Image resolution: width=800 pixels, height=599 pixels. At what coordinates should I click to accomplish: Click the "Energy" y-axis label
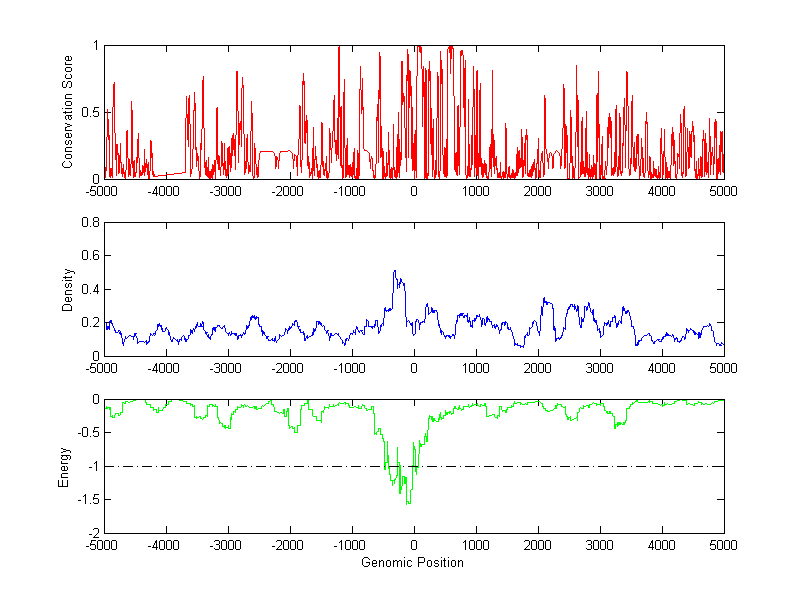(63, 466)
